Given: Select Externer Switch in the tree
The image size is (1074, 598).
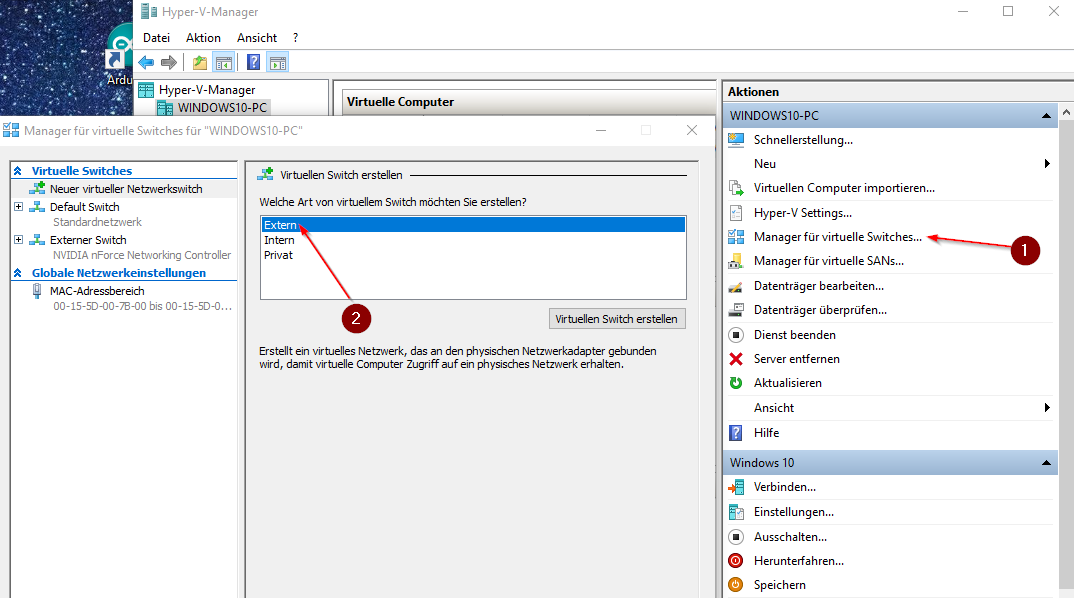Looking at the screenshot, I should (88, 240).
